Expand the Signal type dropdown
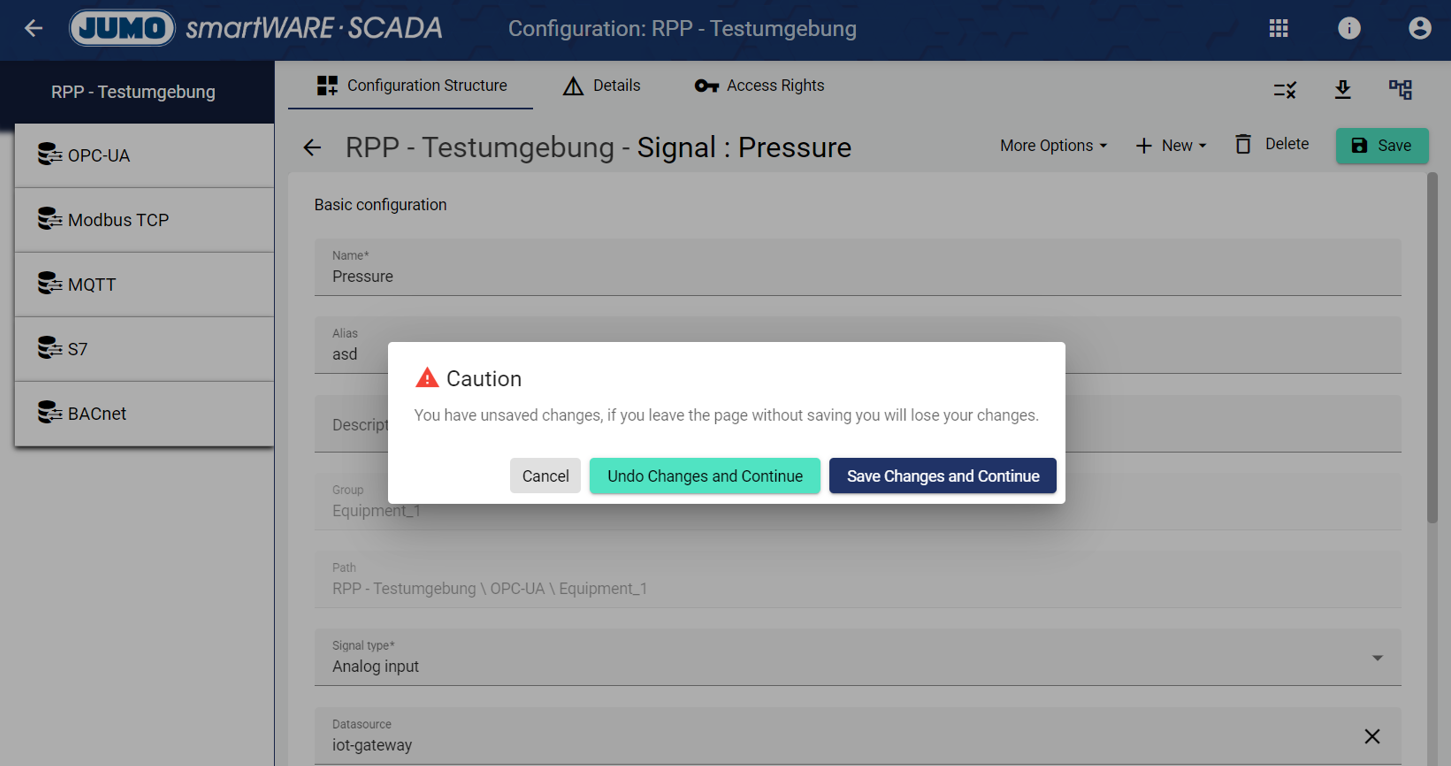1451x766 pixels. 1377,658
